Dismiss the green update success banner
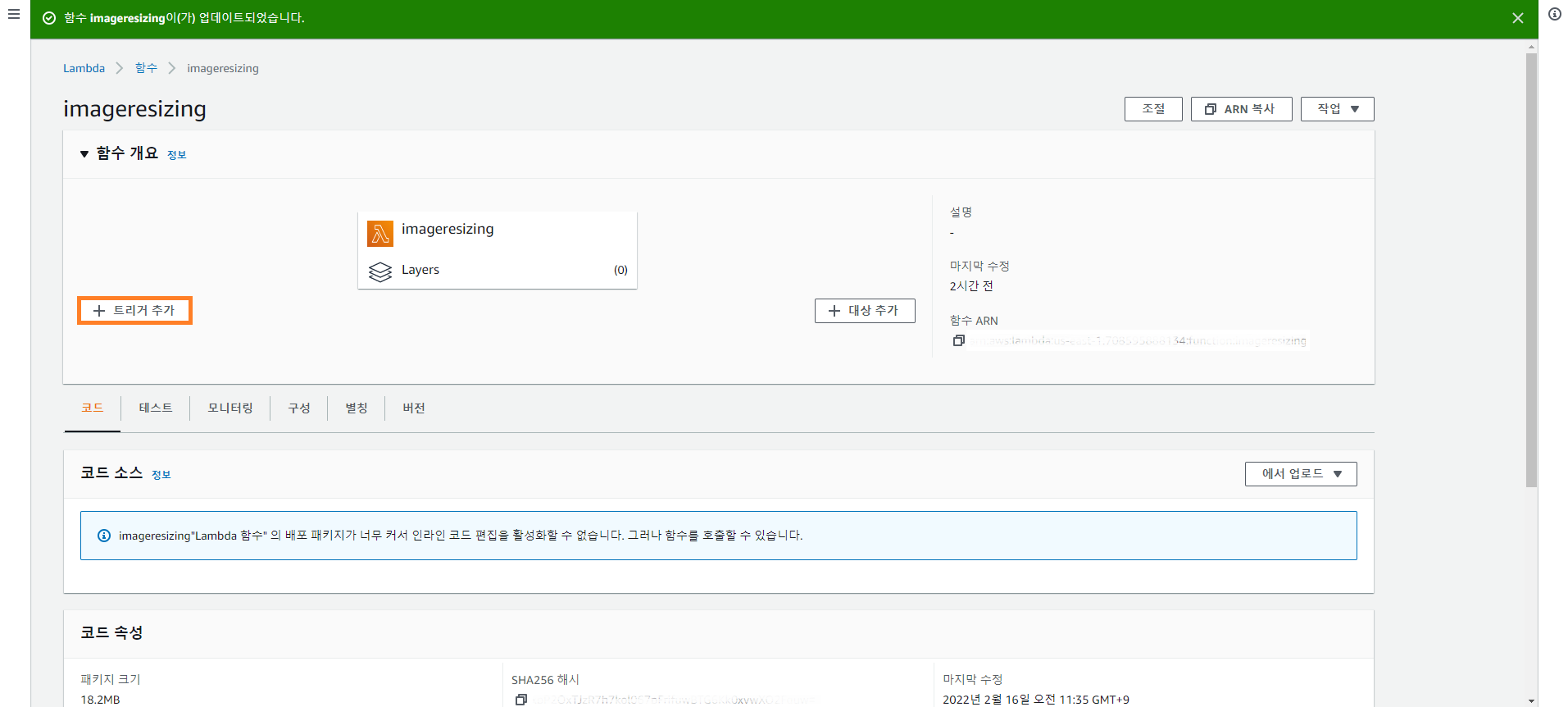Screen dimensions: 1568x707 1517,18
